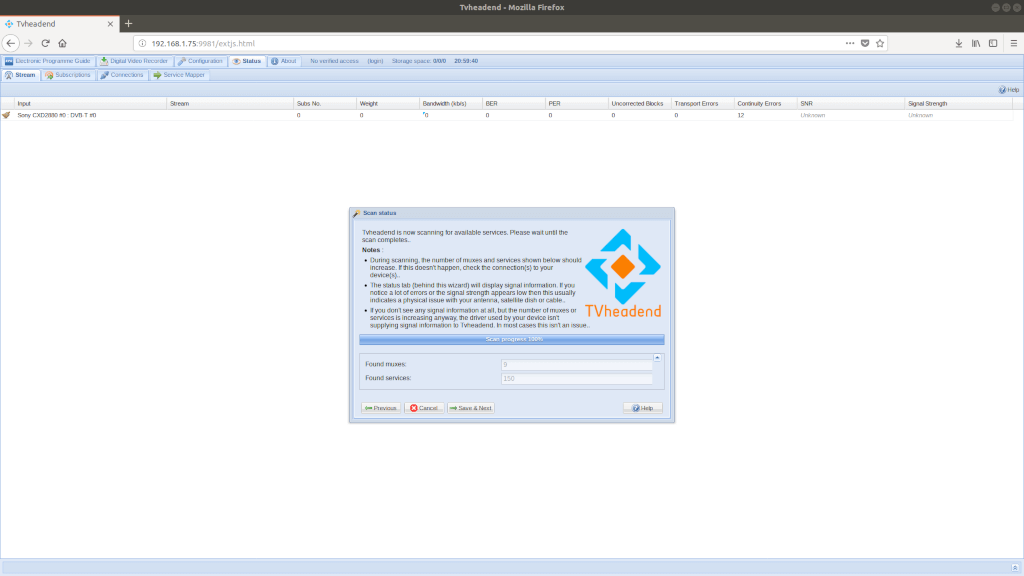The width and height of the screenshot is (1024, 576).
Task: Go to the Service Mapper sub-tab
Action: tap(179, 75)
